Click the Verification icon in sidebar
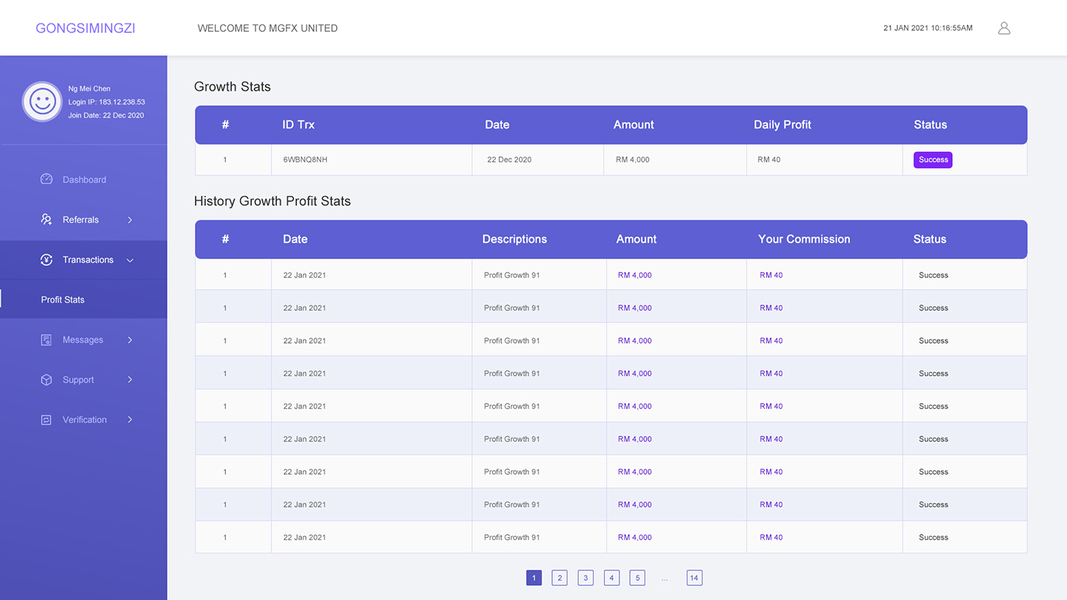1067x600 pixels. [46, 420]
